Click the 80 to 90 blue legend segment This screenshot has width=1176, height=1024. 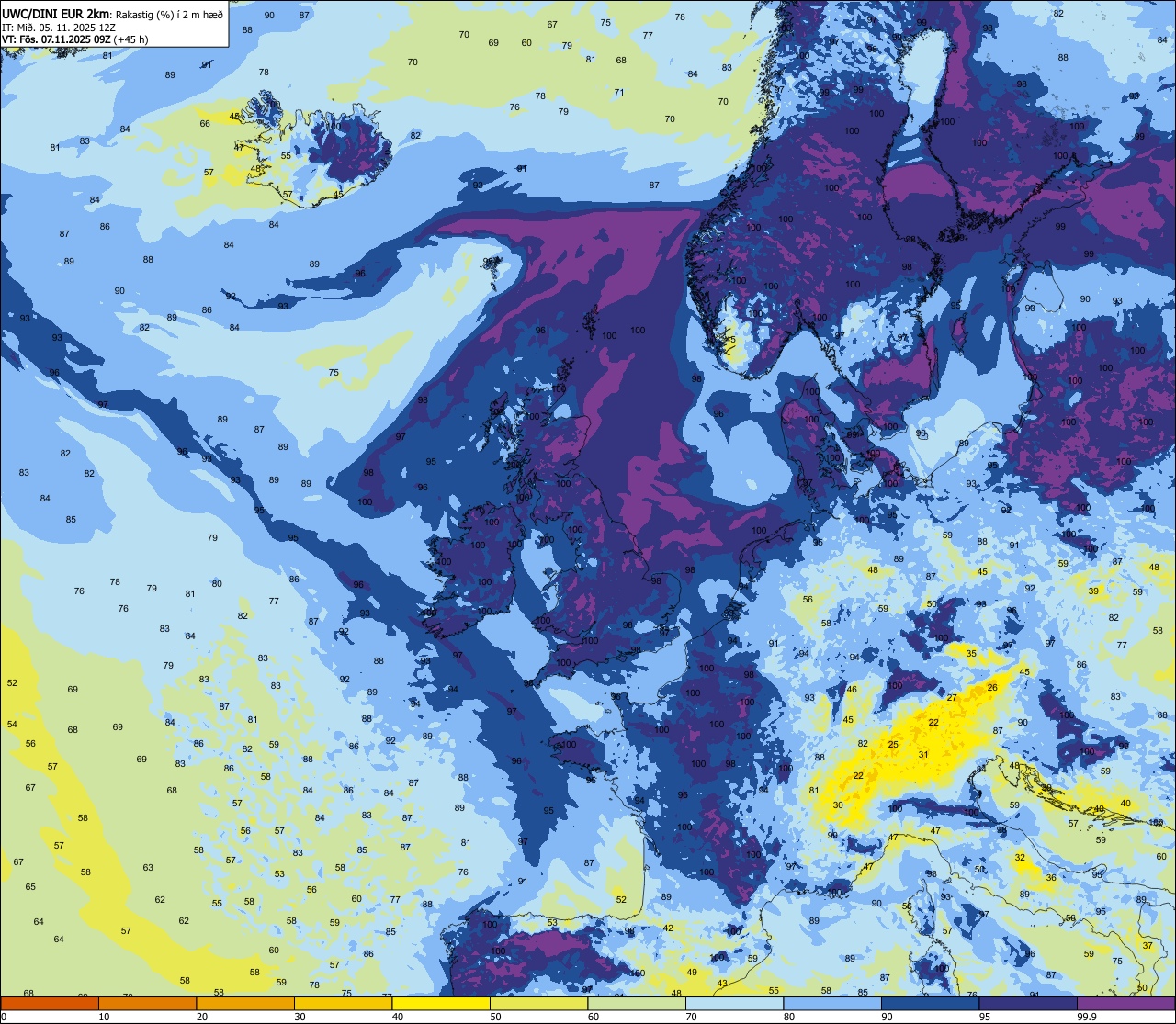832,1003
